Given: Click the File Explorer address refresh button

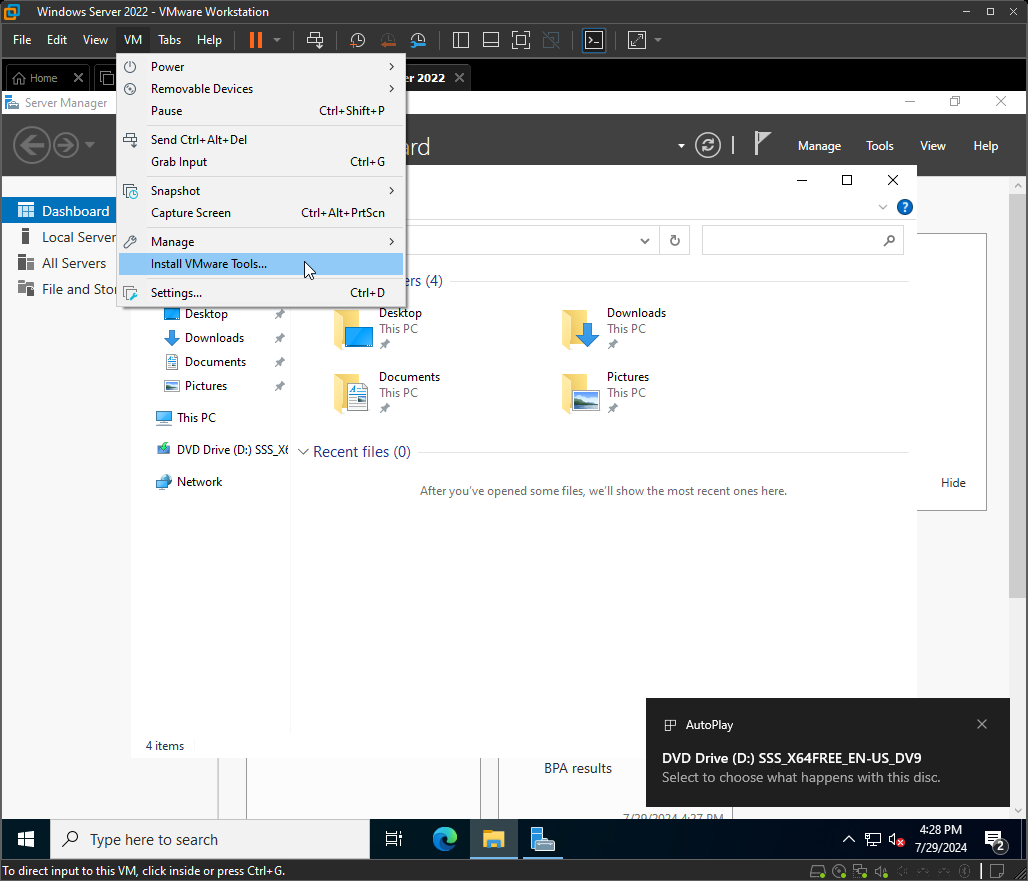Looking at the screenshot, I should 675,241.
